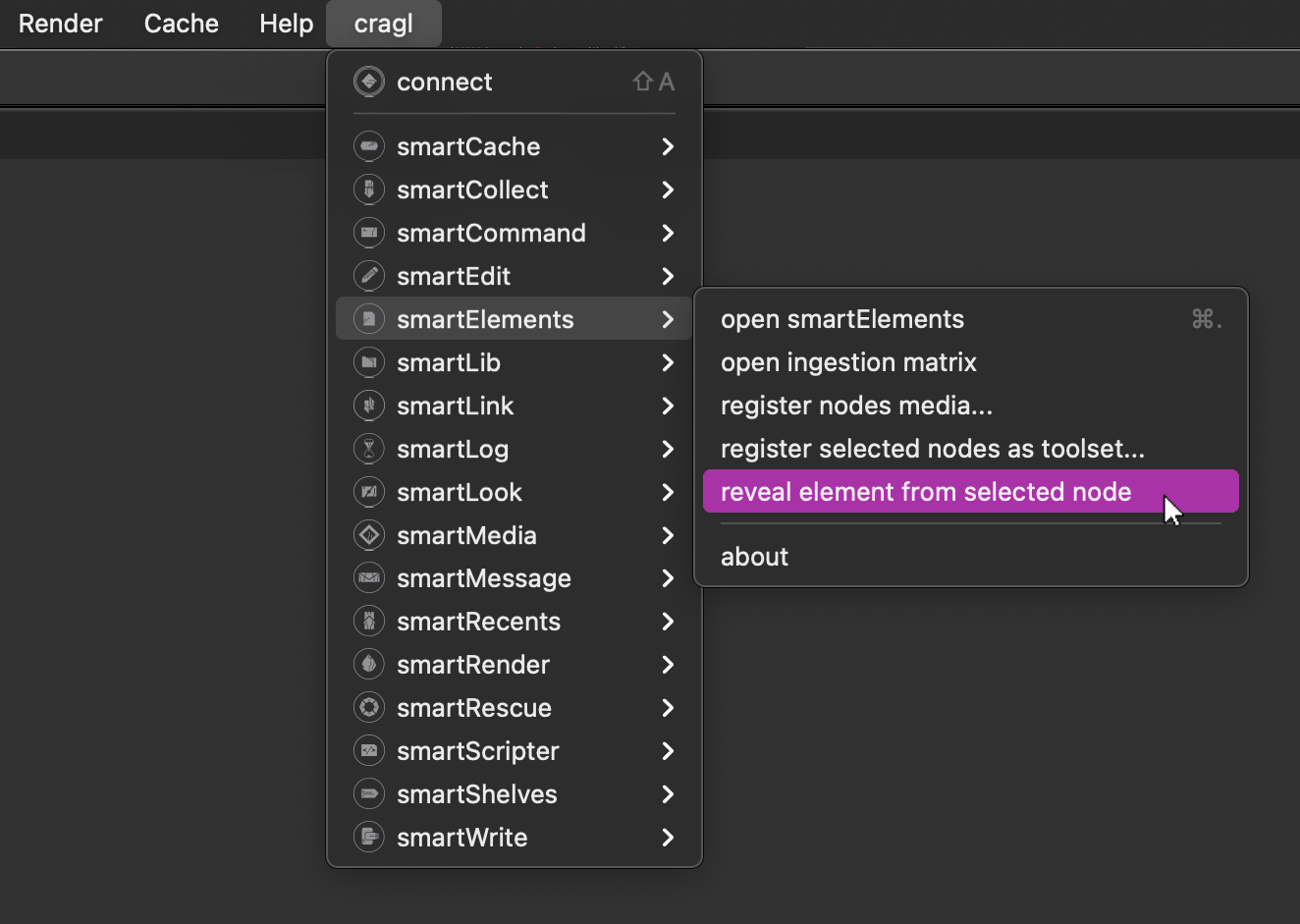Choose reveal element from selected node
Screen dimensions: 1300x924
925,492
